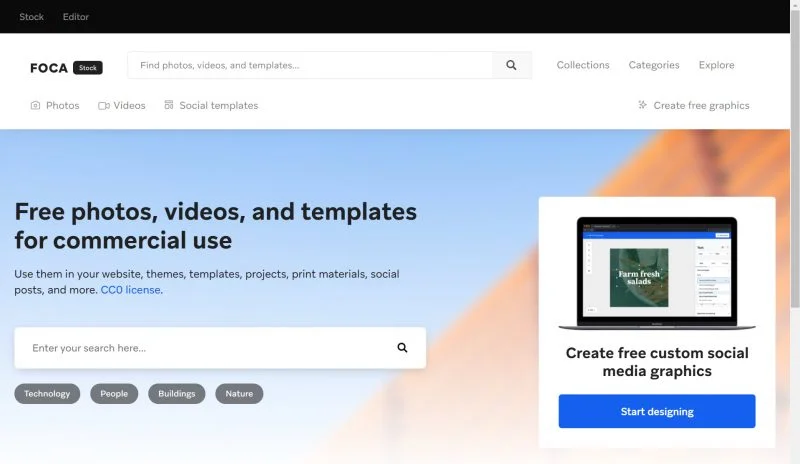Screen dimensions: 800x464
Task: Click the search magnifier icon in header
Action: point(511,65)
